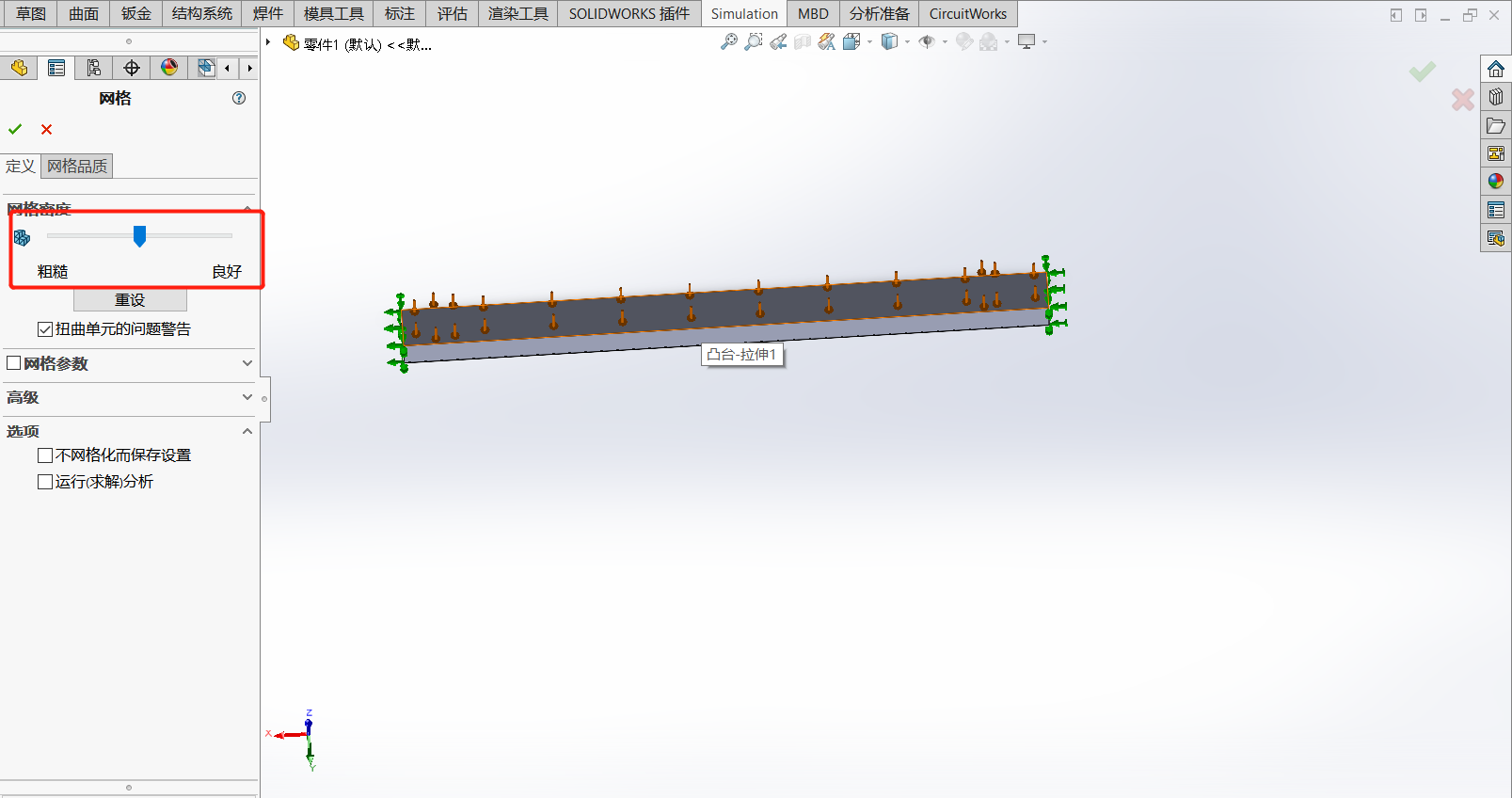Click the Apply Scene icon

(x=989, y=41)
